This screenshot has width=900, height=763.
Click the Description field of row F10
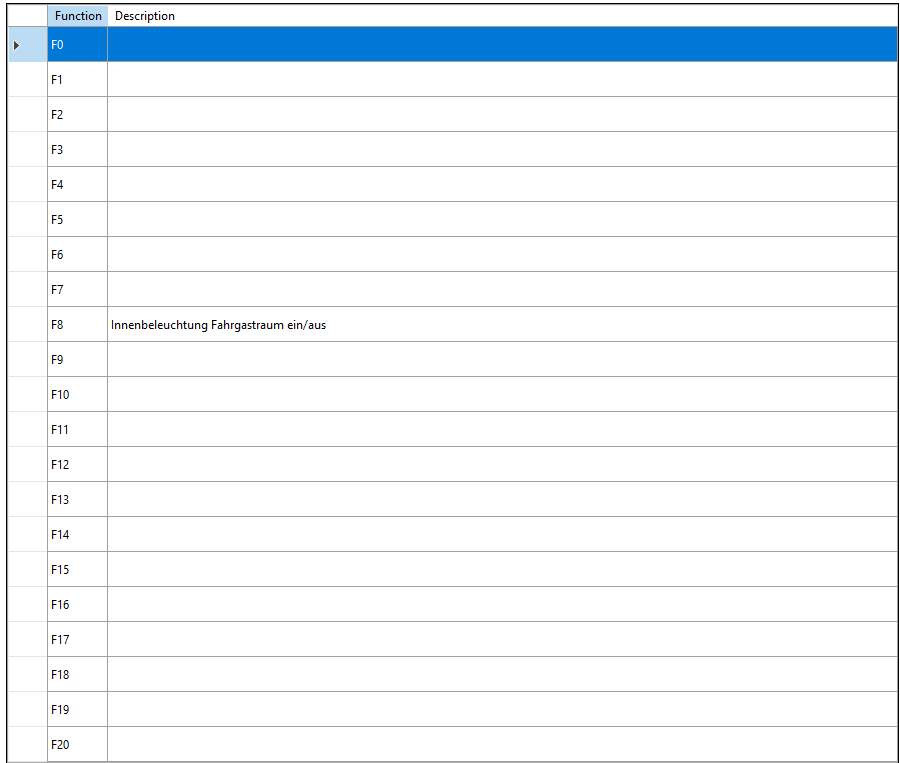(500, 395)
